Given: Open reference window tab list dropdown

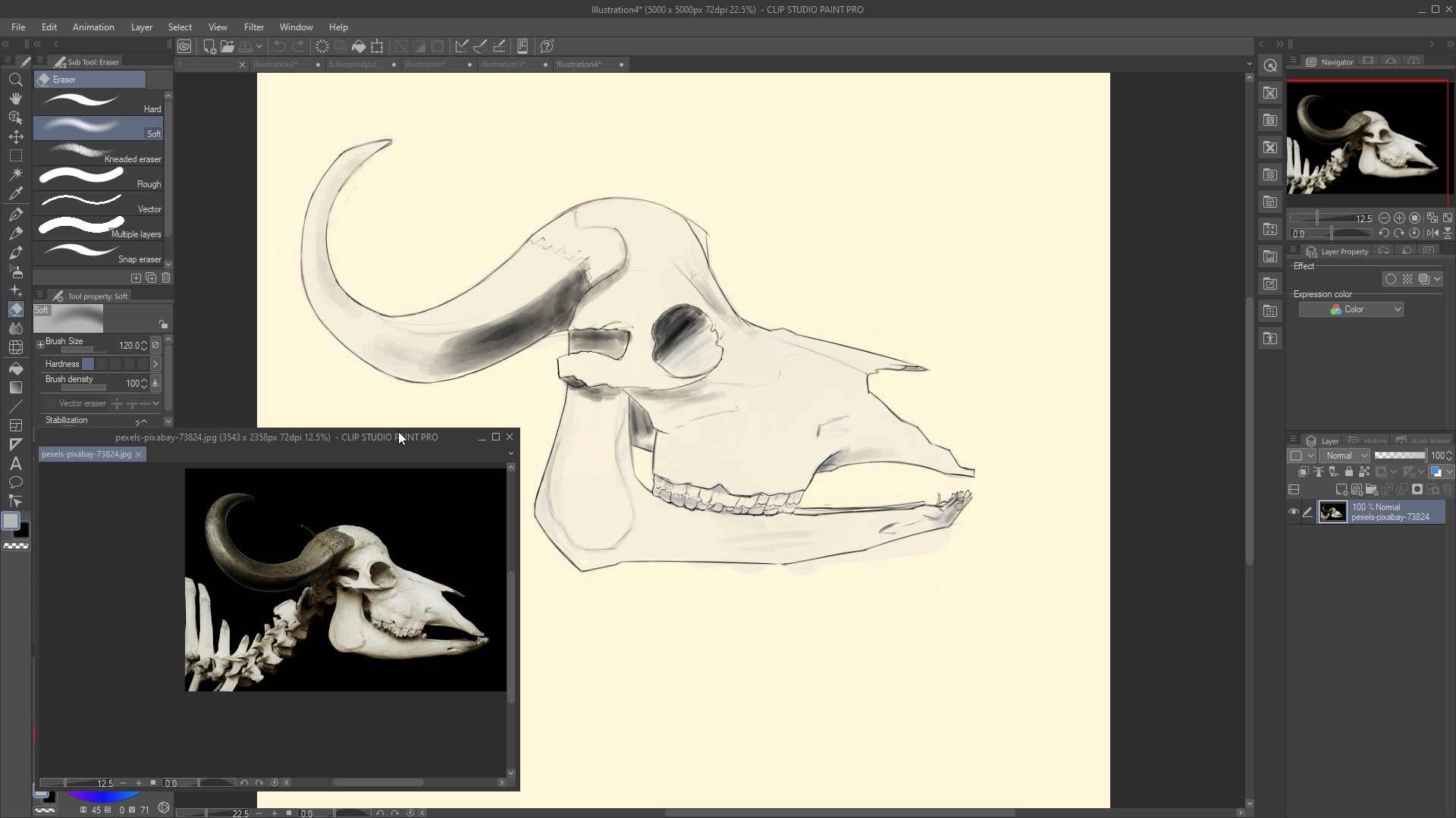Looking at the screenshot, I should [x=510, y=453].
